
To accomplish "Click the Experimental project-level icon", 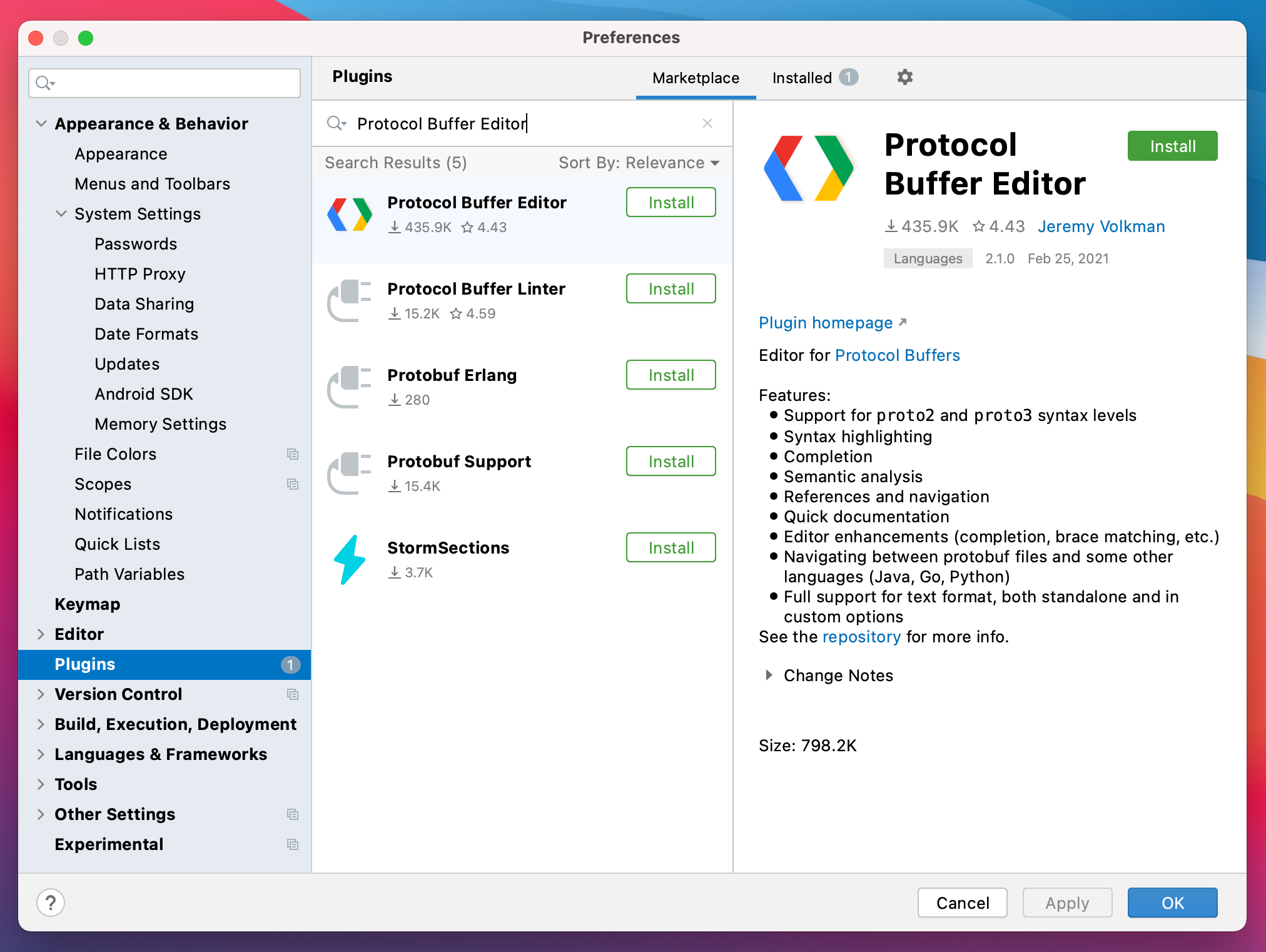I will point(293,844).
